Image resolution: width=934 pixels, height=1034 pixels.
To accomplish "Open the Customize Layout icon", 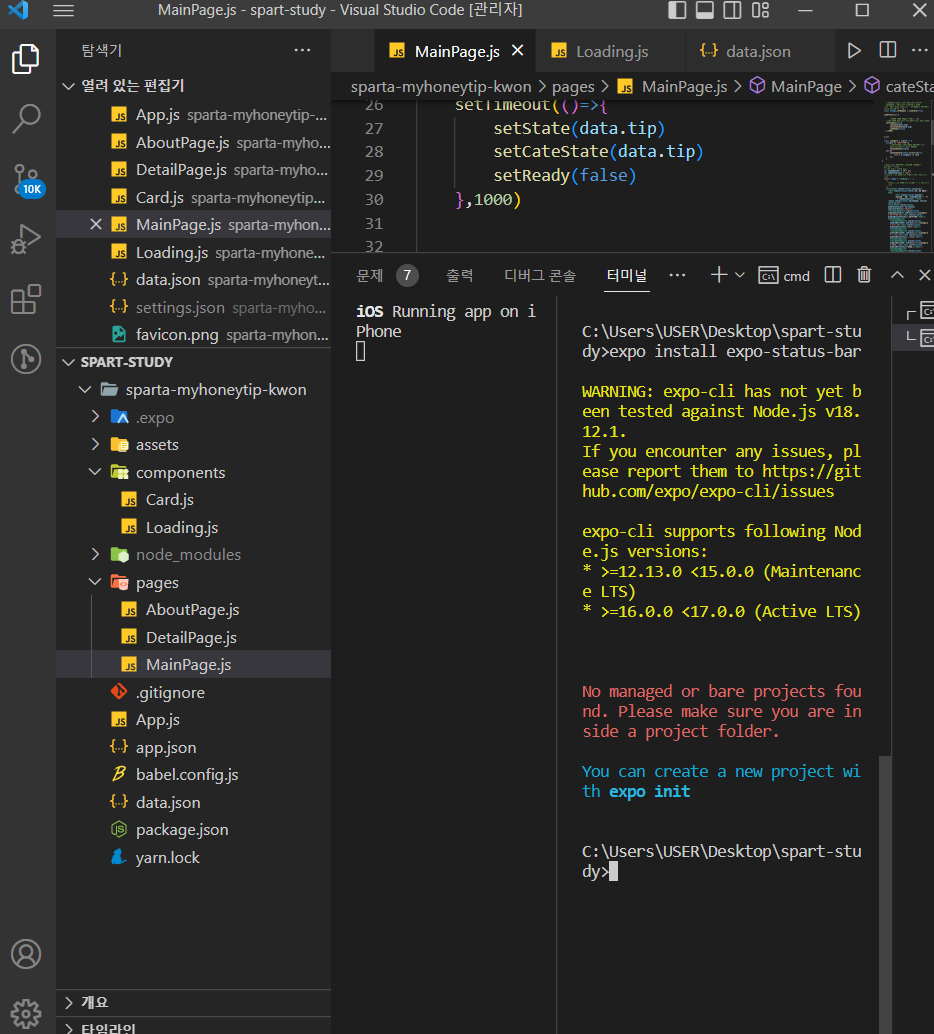I will tap(761, 10).
